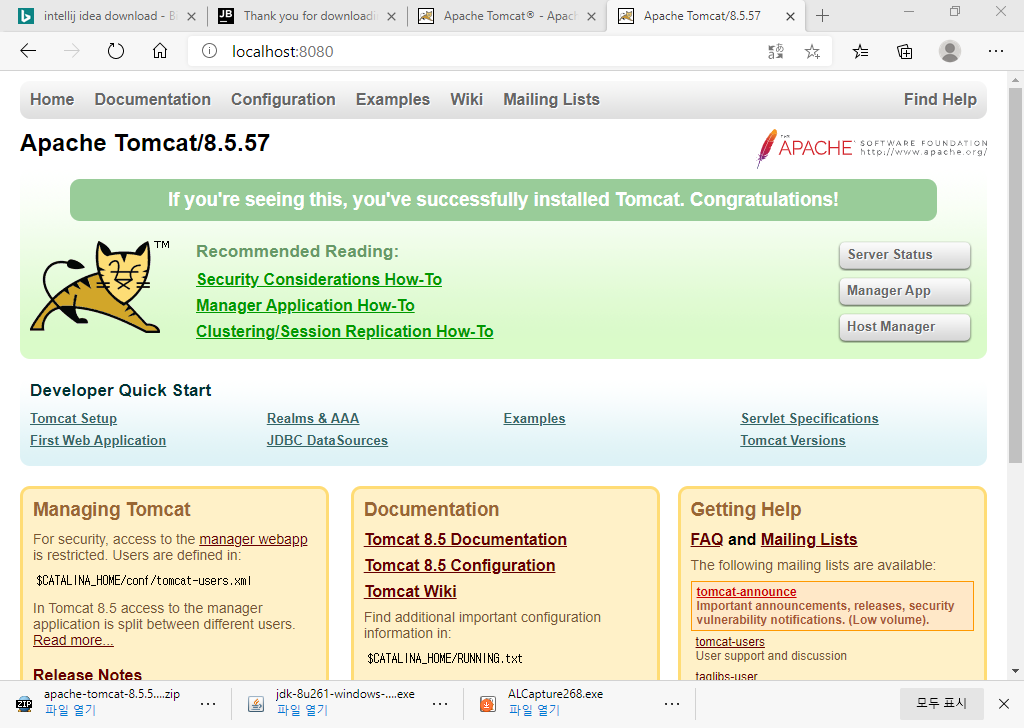Open Documentation in Tomcat navigation bar
1024x728 pixels.
click(153, 99)
